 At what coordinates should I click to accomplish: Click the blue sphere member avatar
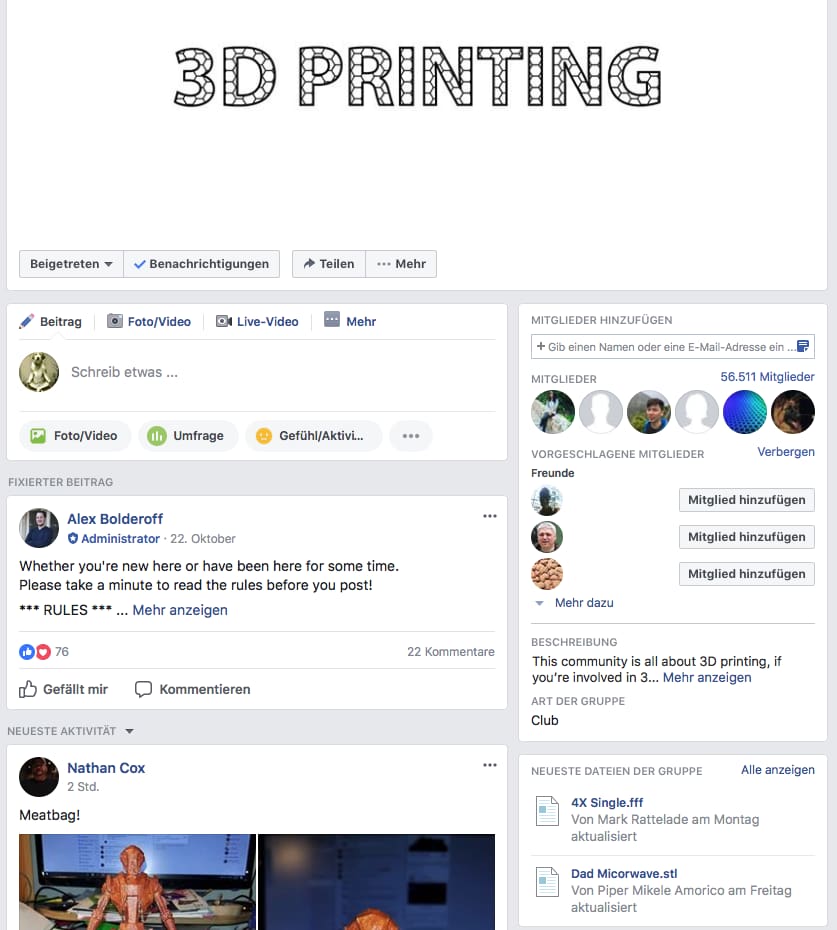(x=745, y=412)
